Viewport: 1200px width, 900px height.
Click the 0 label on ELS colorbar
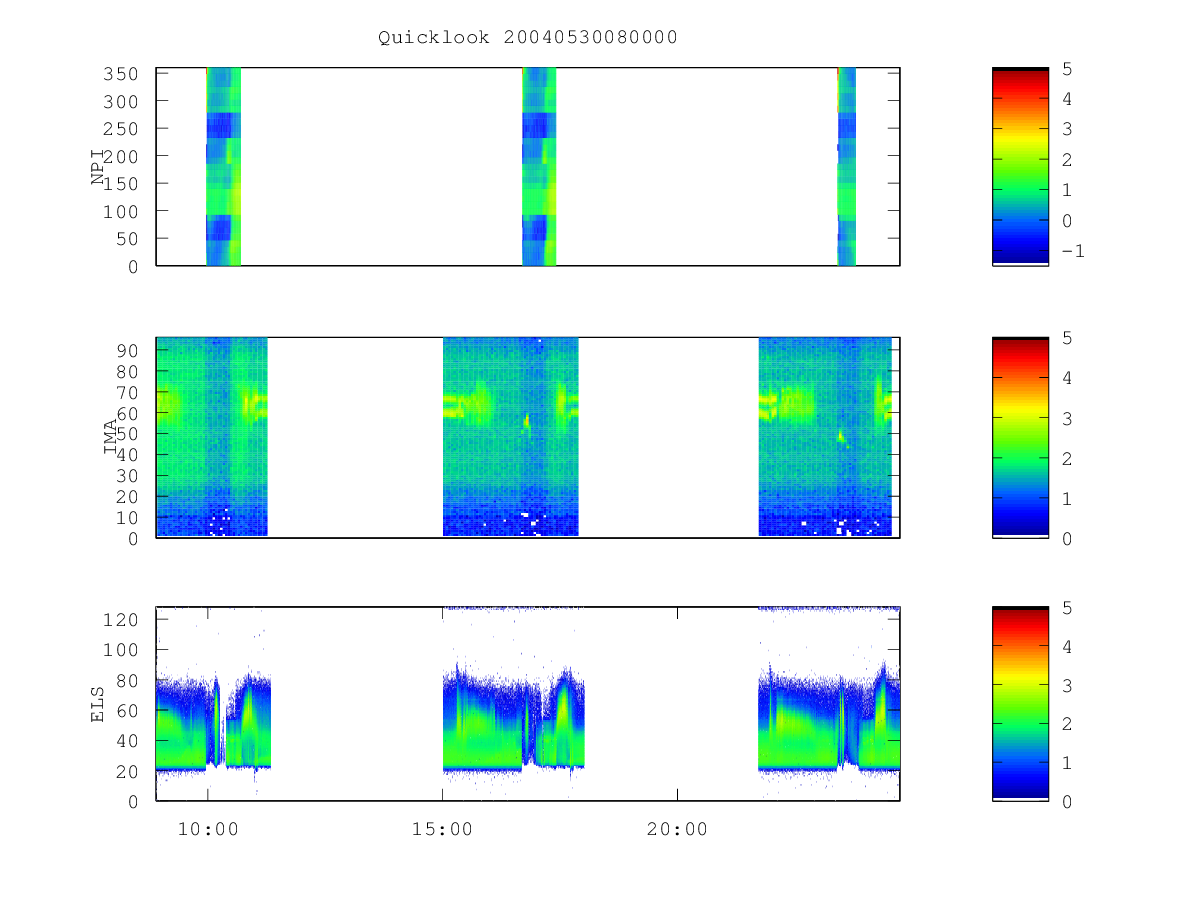(1067, 801)
